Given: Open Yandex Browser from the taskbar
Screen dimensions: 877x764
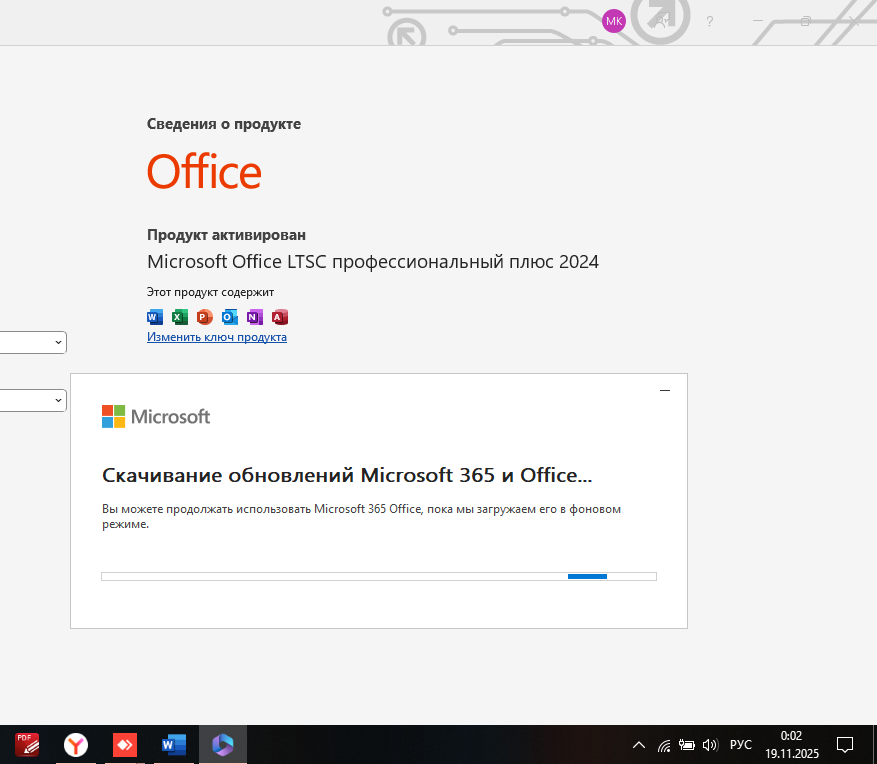Looking at the screenshot, I should coord(76,745).
